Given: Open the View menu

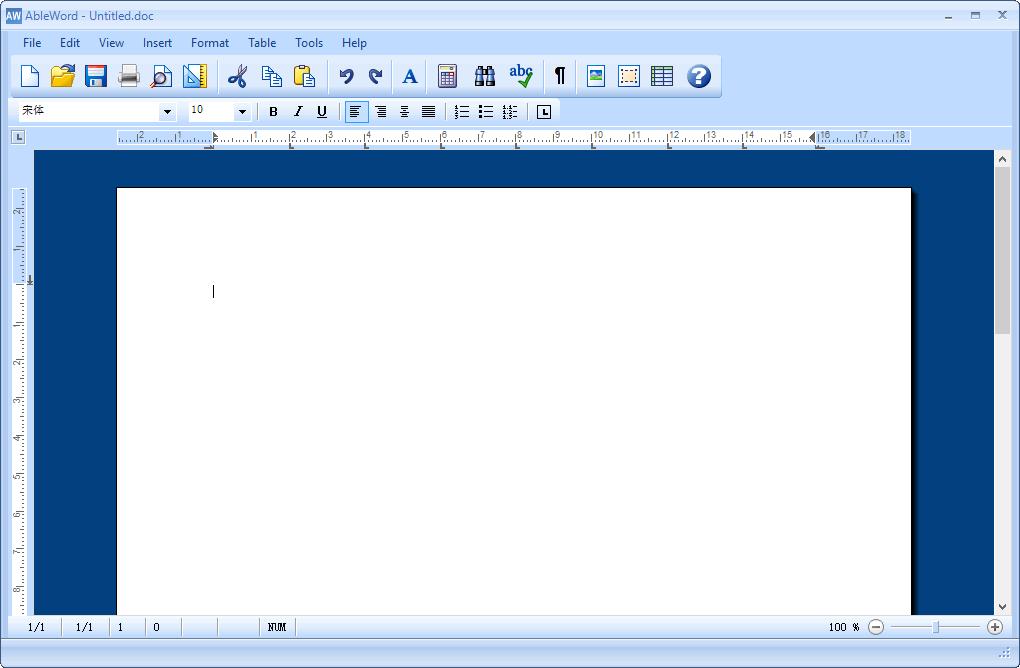Looking at the screenshot, I should tap(111, 43).
